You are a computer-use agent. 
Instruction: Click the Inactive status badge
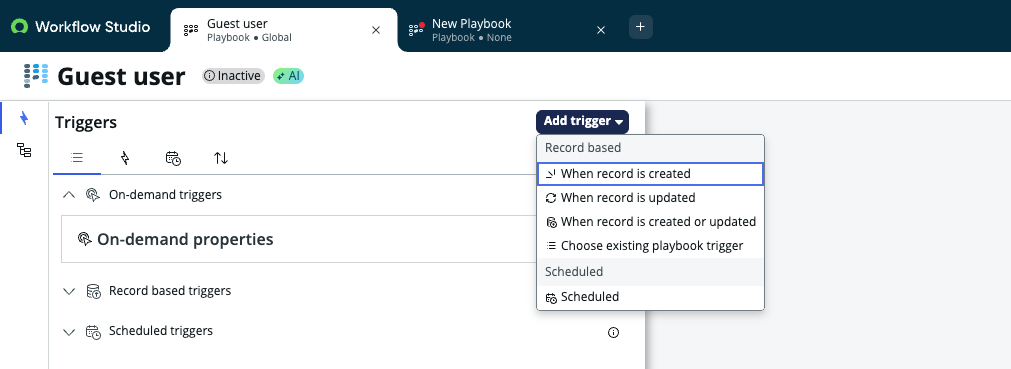click(233, 76)
